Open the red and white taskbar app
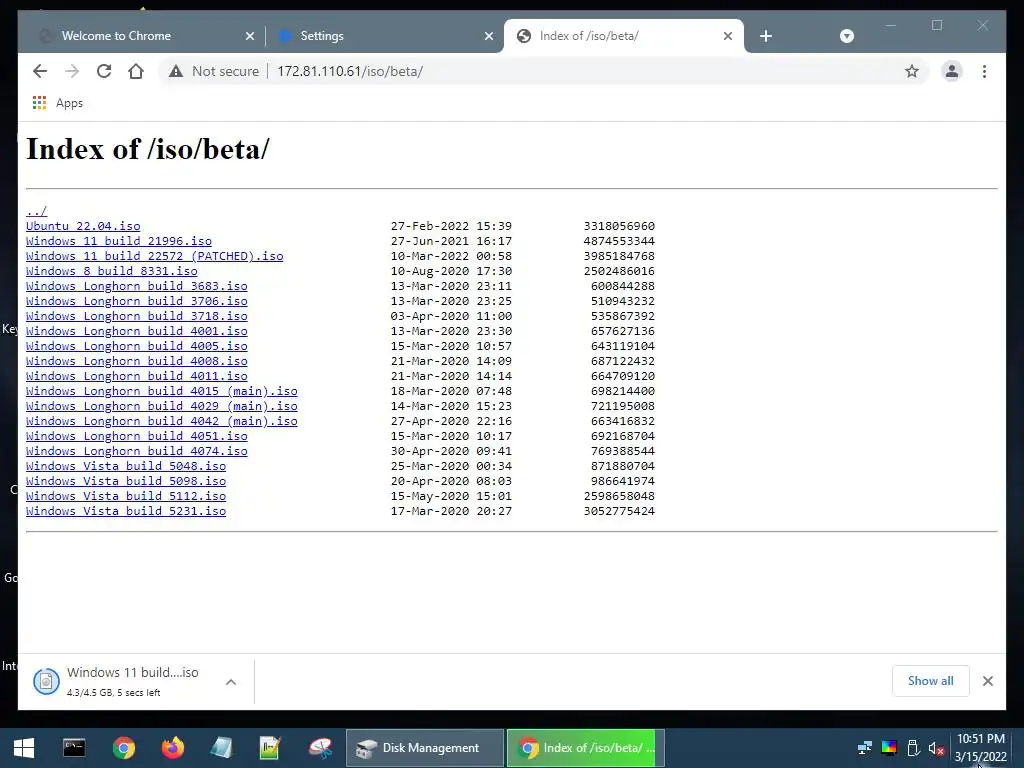Screen dimensions: 1024x768 (x=320, y=748)
